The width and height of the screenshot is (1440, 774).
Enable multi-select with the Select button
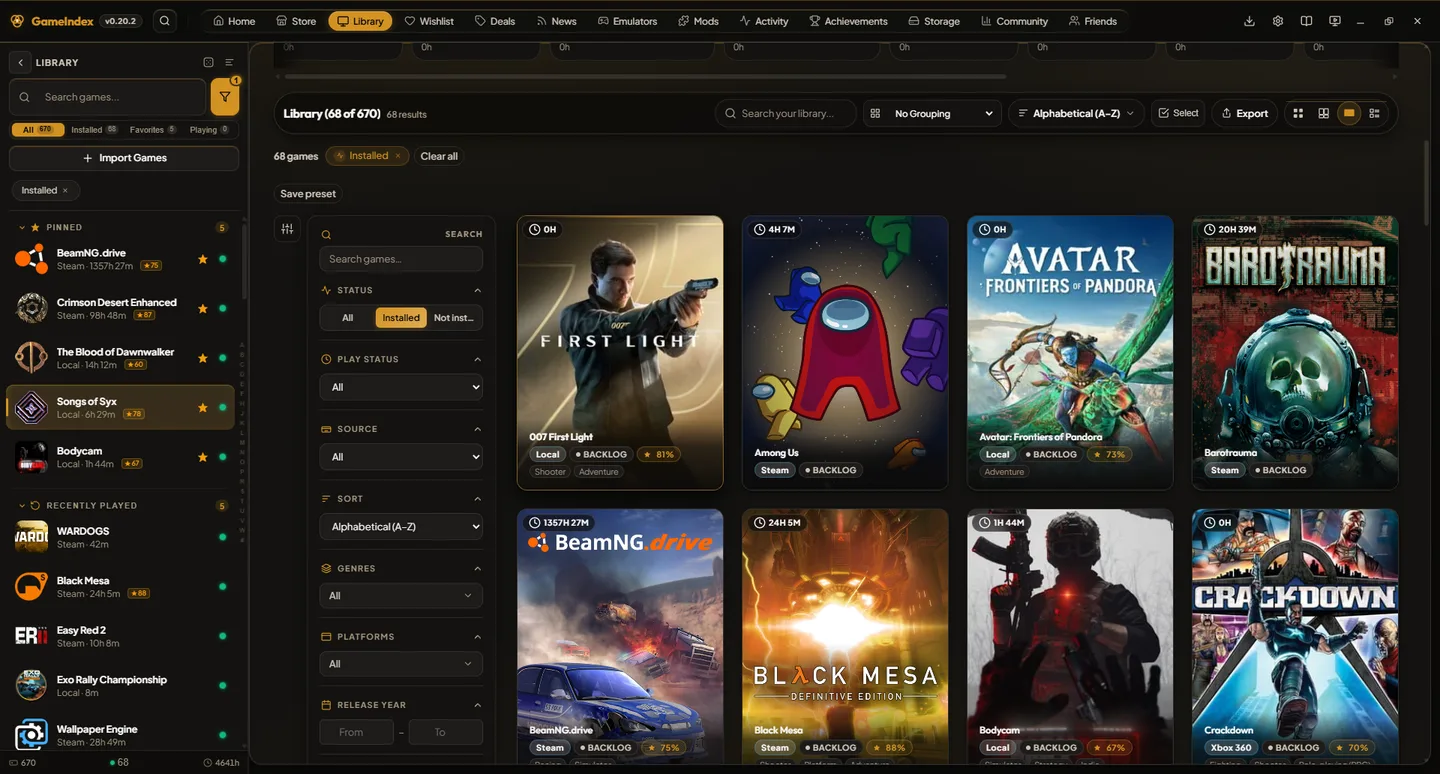pyautogui.click(x=1178, y=113)
